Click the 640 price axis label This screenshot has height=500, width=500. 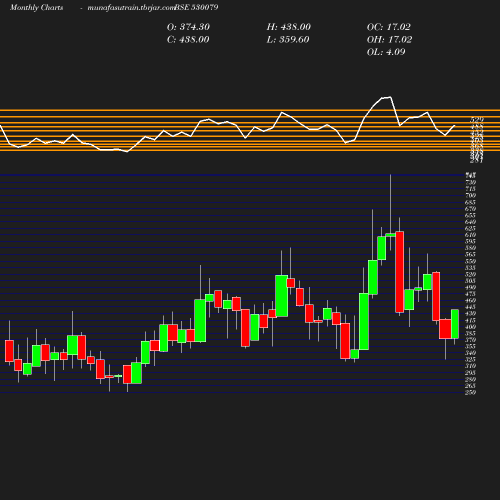471,222
